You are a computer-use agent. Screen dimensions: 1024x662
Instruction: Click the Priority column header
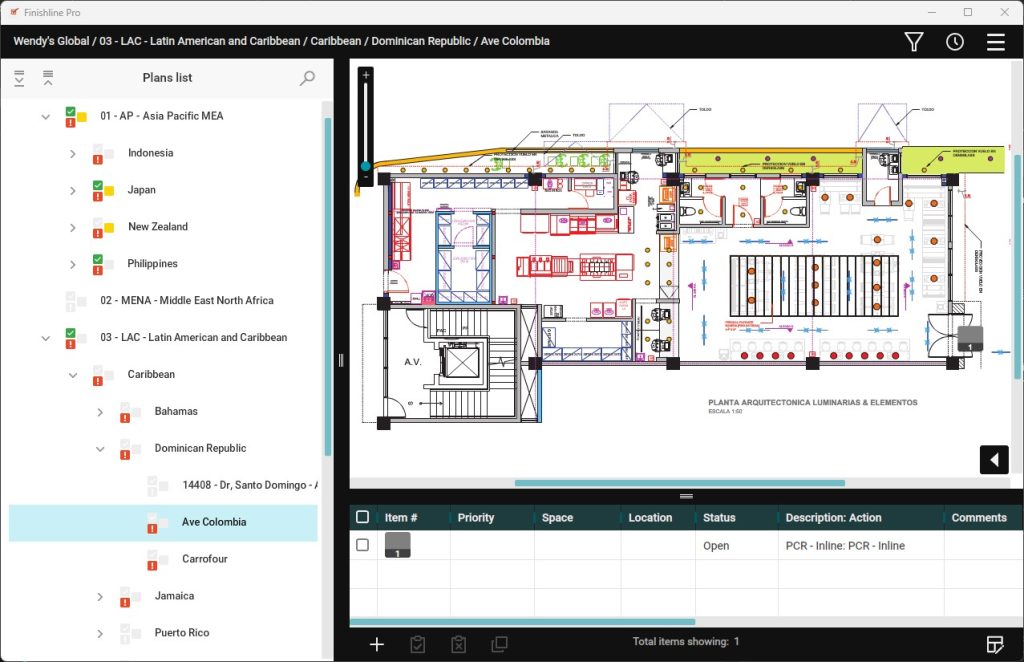coord(476,518)
